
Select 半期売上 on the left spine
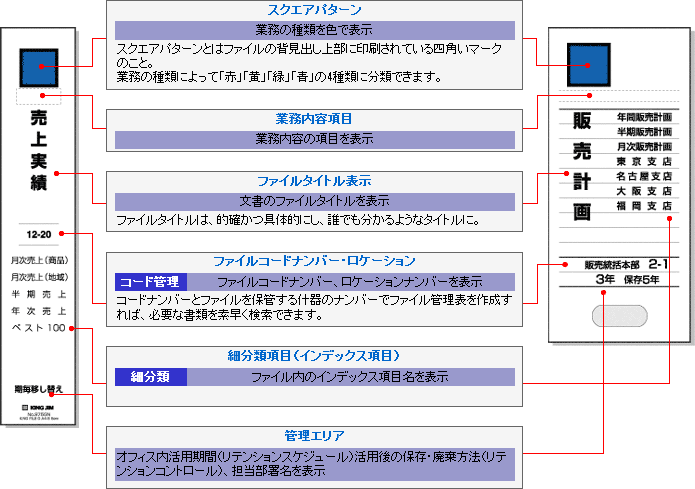pos(39,294)
